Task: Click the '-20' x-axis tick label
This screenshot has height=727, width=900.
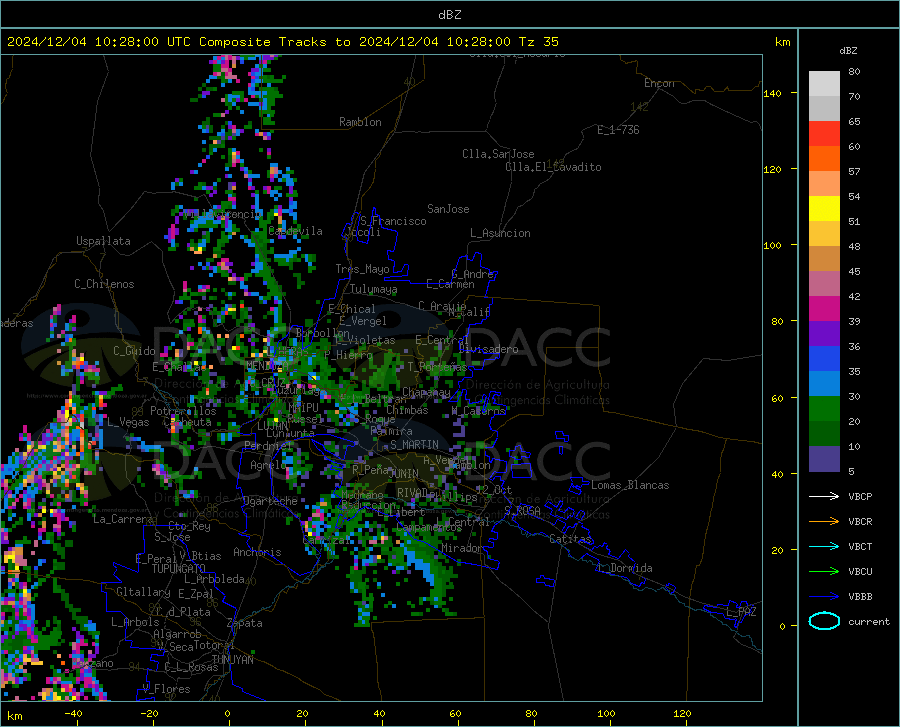Action: pyautogui.click(x=149, y=714)
